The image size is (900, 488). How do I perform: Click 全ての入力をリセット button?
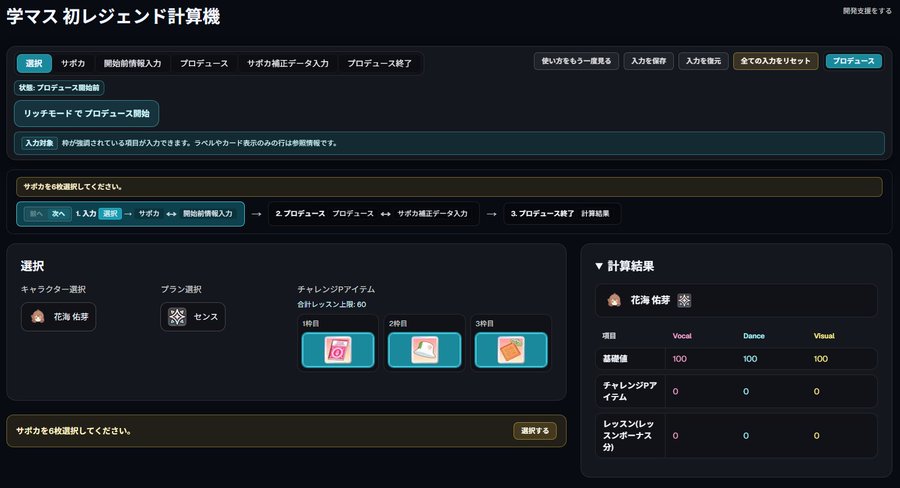point(775,61)
